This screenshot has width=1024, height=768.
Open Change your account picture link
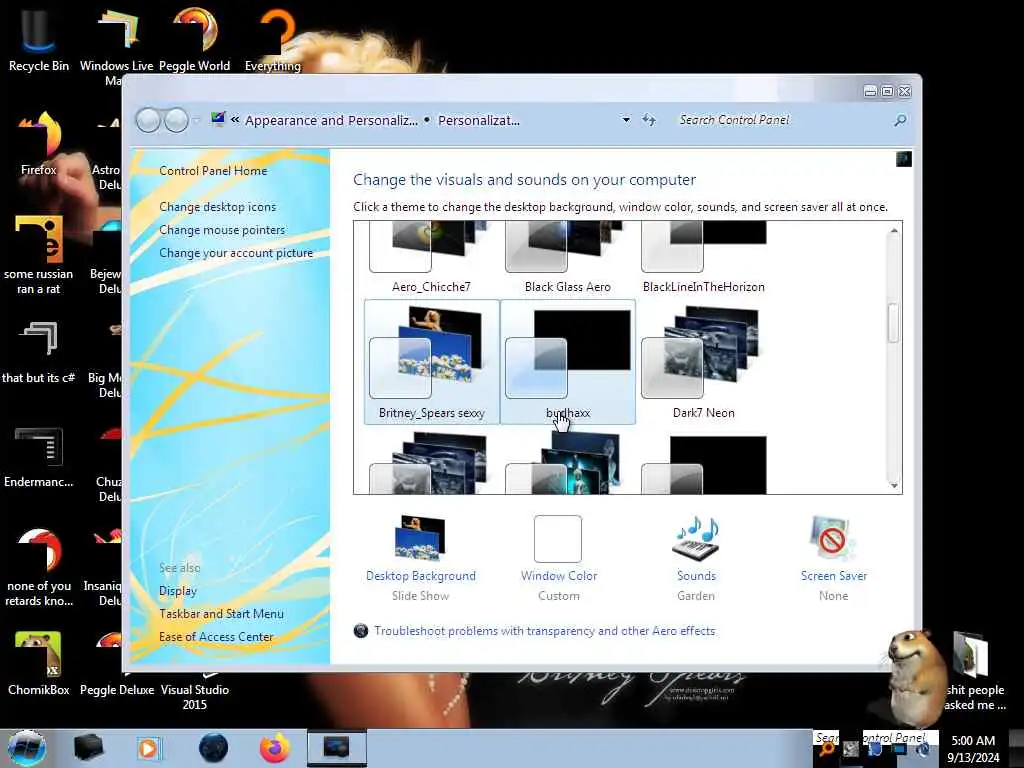(236, 253)
